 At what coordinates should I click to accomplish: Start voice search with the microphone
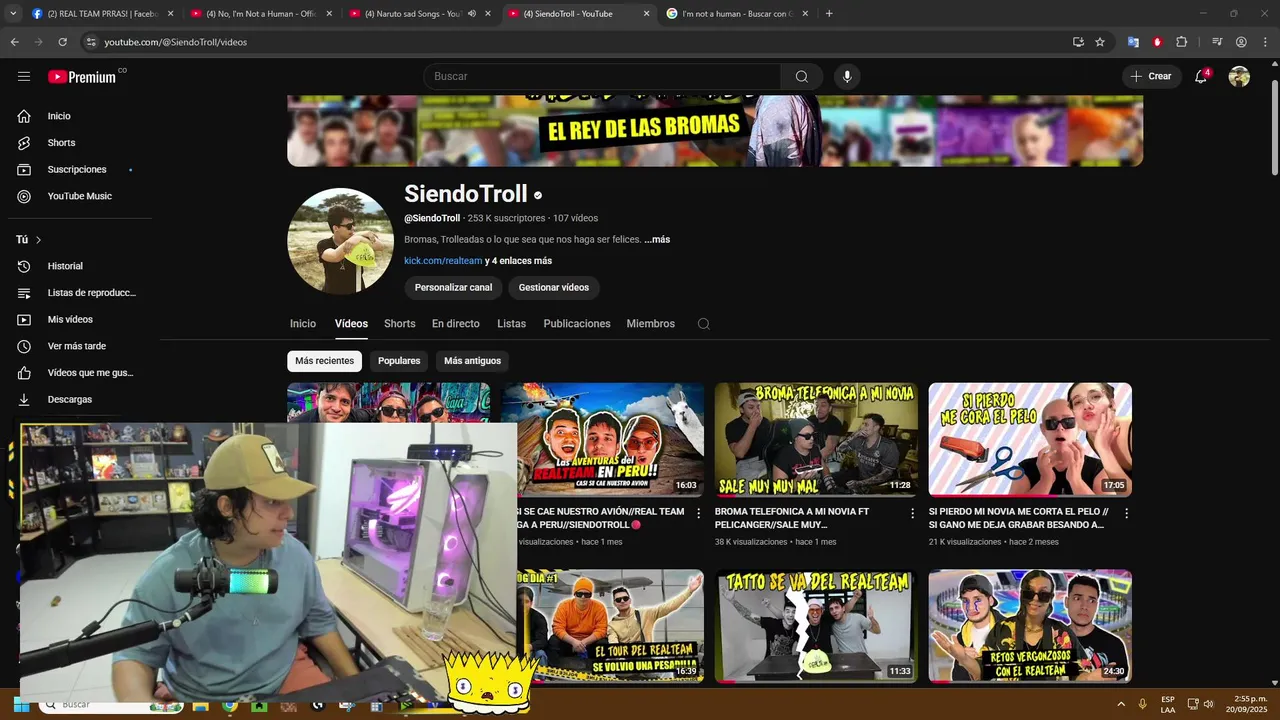847,76
